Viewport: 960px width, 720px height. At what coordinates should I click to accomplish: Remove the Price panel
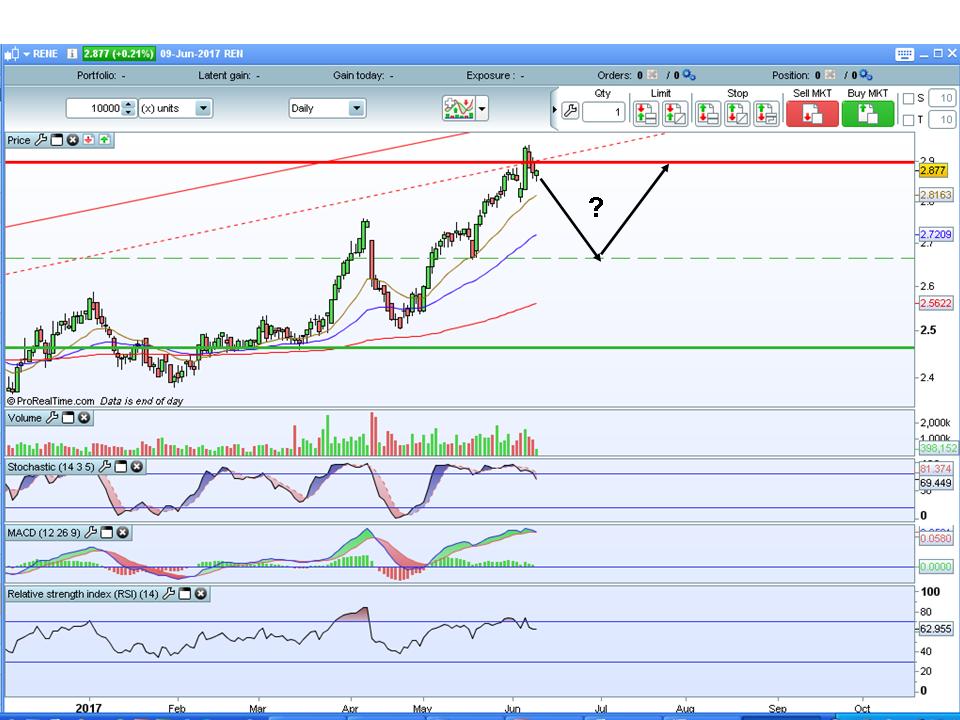point(73,140)
